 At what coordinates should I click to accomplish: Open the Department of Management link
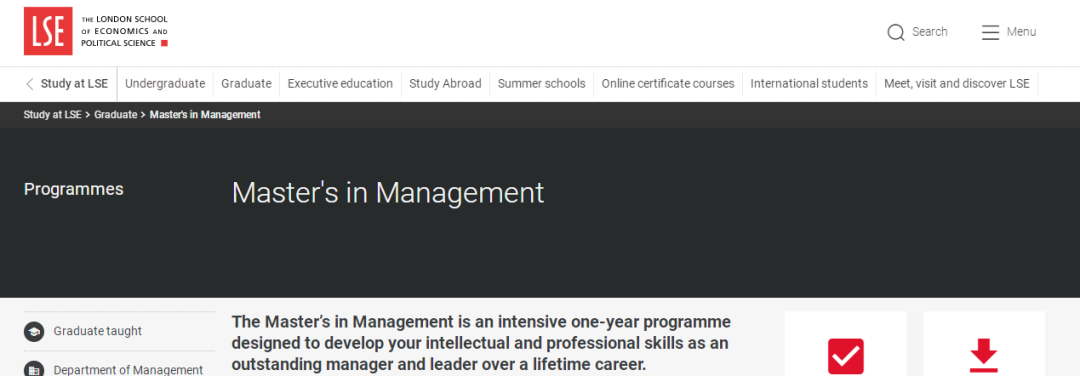tap(128, 370)
